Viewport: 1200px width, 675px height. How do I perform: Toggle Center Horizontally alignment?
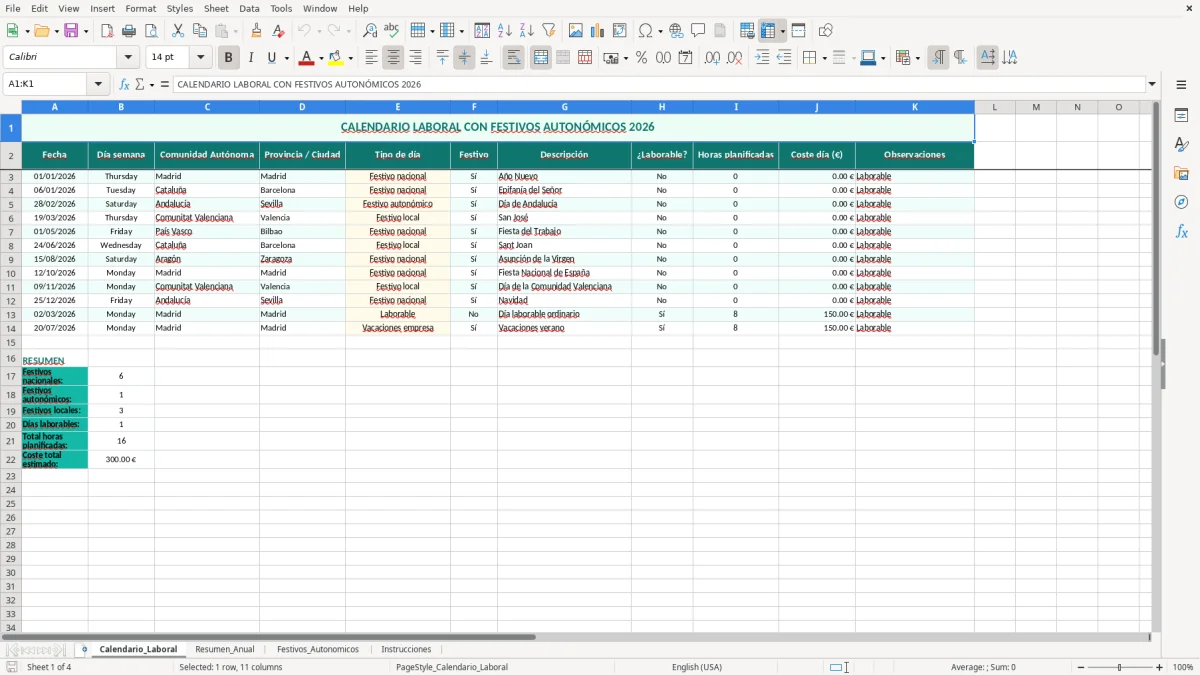(393, 58)
